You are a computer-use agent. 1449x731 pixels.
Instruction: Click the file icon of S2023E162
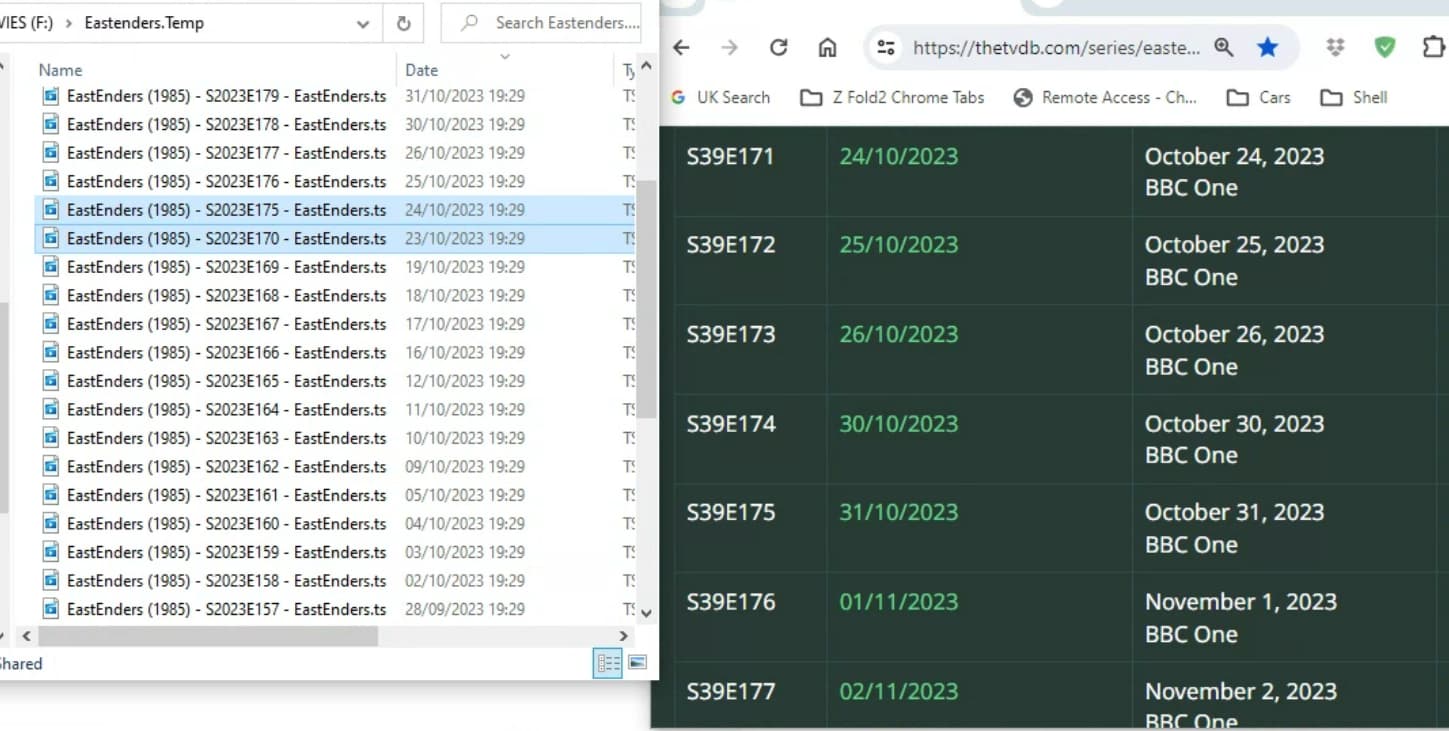pos(51,466)
